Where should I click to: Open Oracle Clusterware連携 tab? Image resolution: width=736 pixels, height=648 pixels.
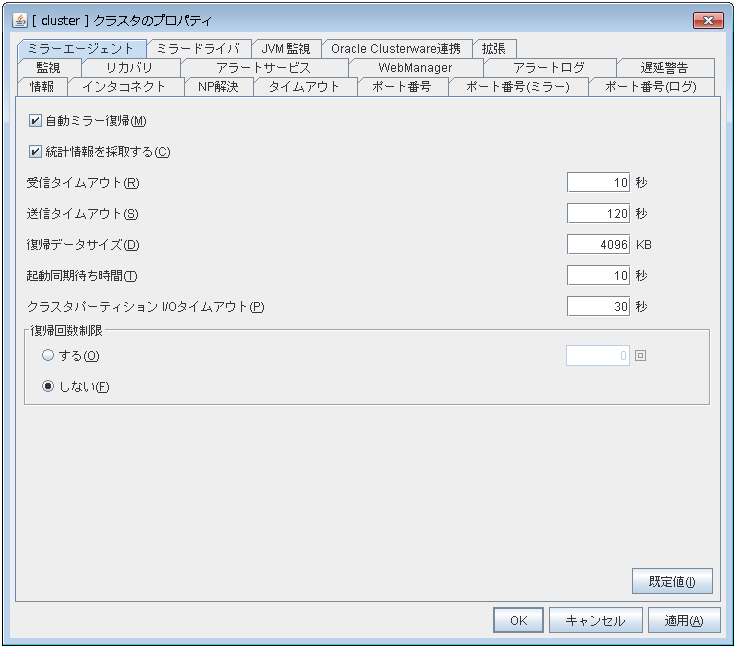pos(396,48)
